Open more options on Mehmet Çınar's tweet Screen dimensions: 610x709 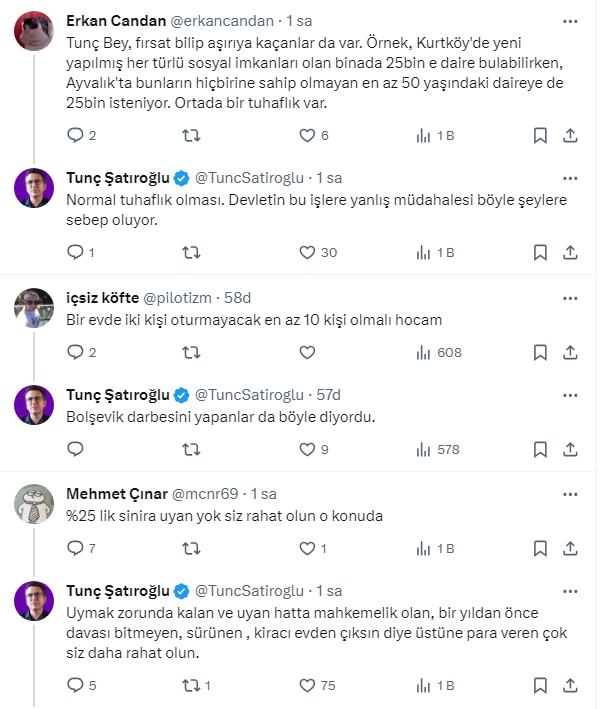[x=570, y=494]
